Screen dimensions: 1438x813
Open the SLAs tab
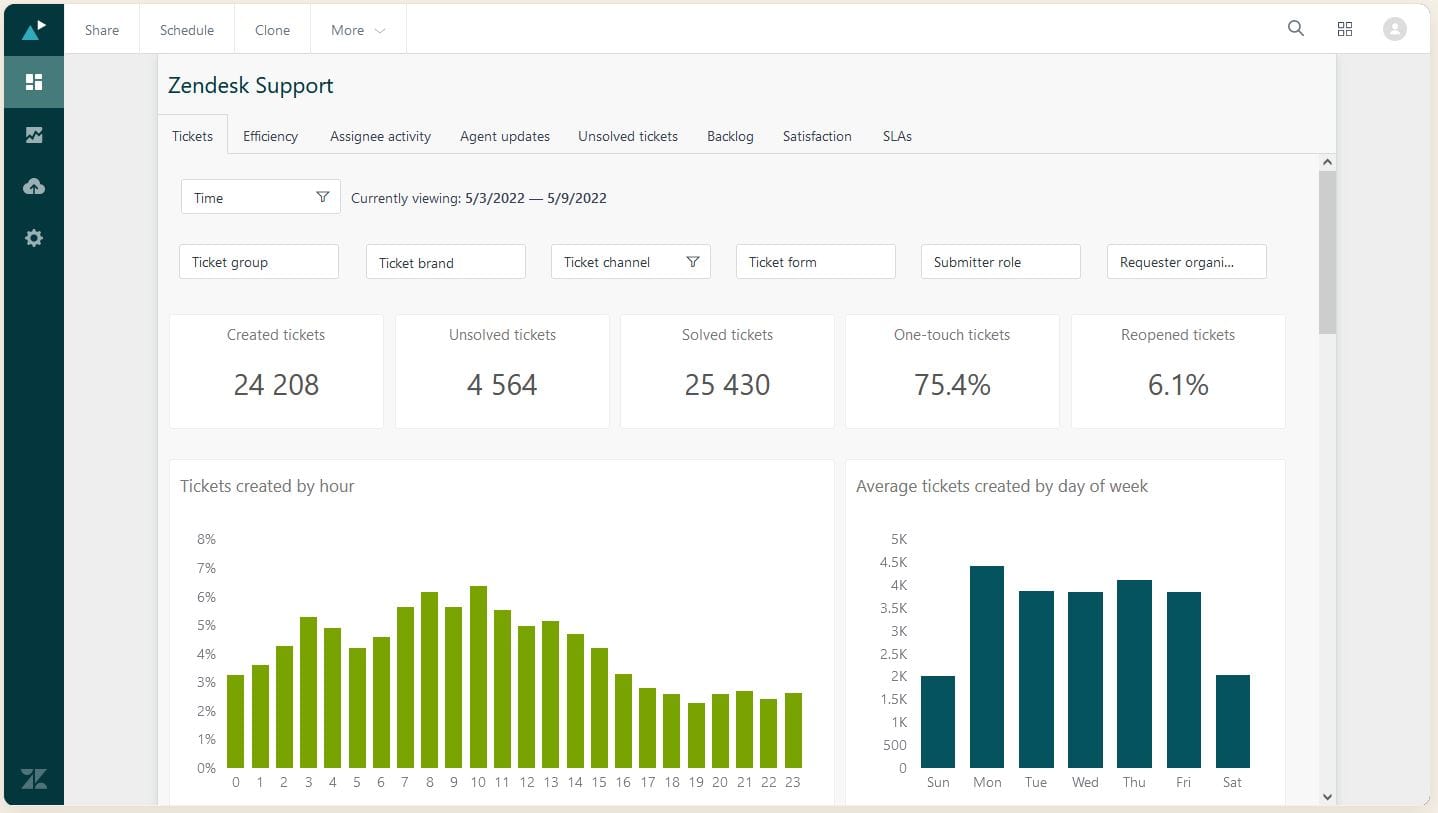coord(896,136)
